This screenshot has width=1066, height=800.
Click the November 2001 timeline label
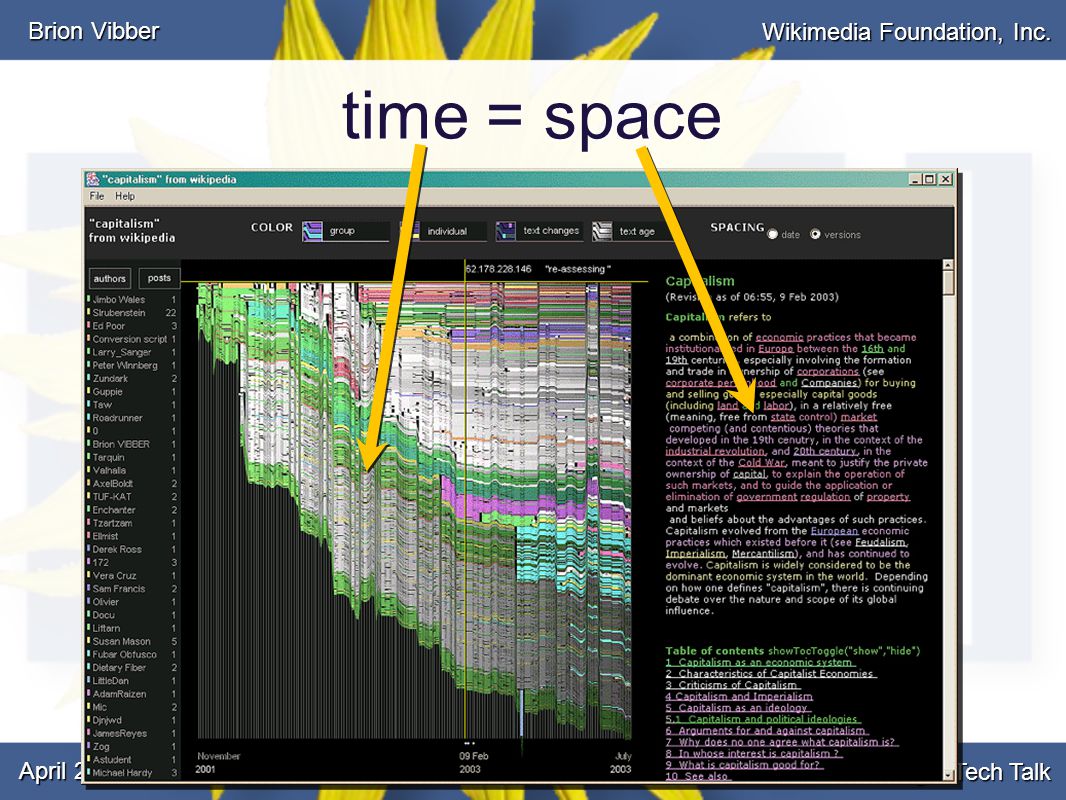[x=218, y=763]
